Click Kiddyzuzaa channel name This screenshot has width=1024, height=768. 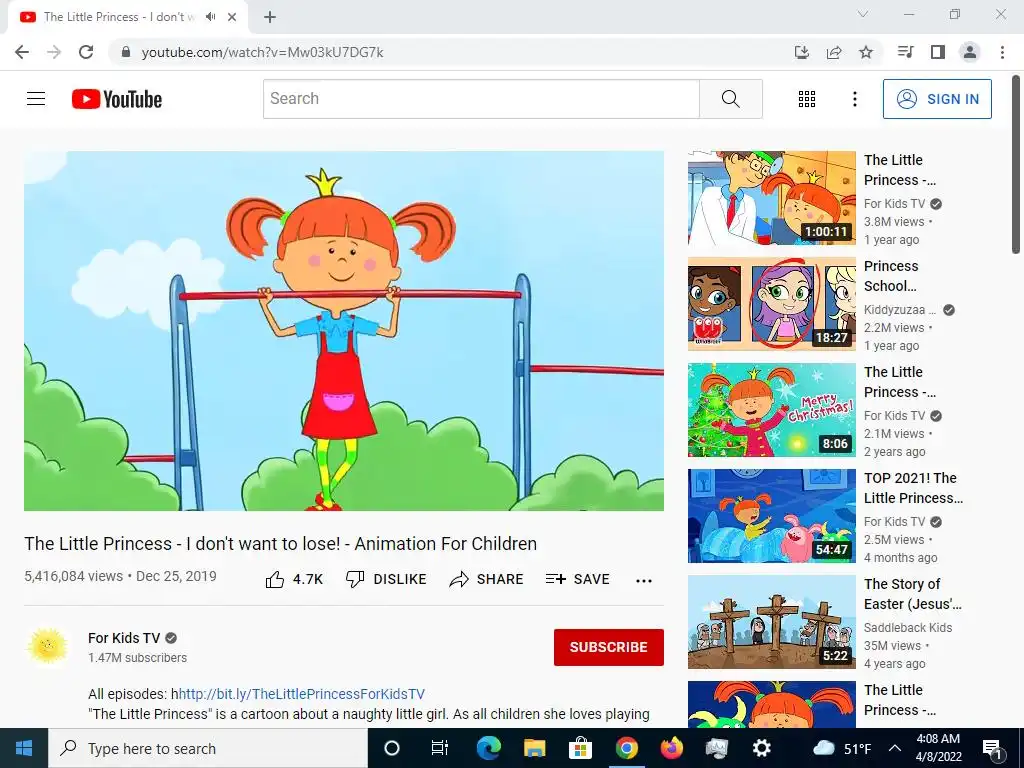tap(899, 310)
